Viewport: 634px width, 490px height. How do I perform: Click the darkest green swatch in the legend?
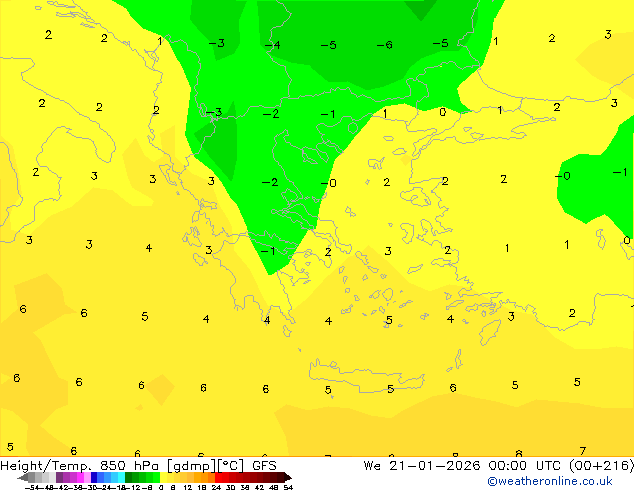pyautogui.click(x=129, y=477)
